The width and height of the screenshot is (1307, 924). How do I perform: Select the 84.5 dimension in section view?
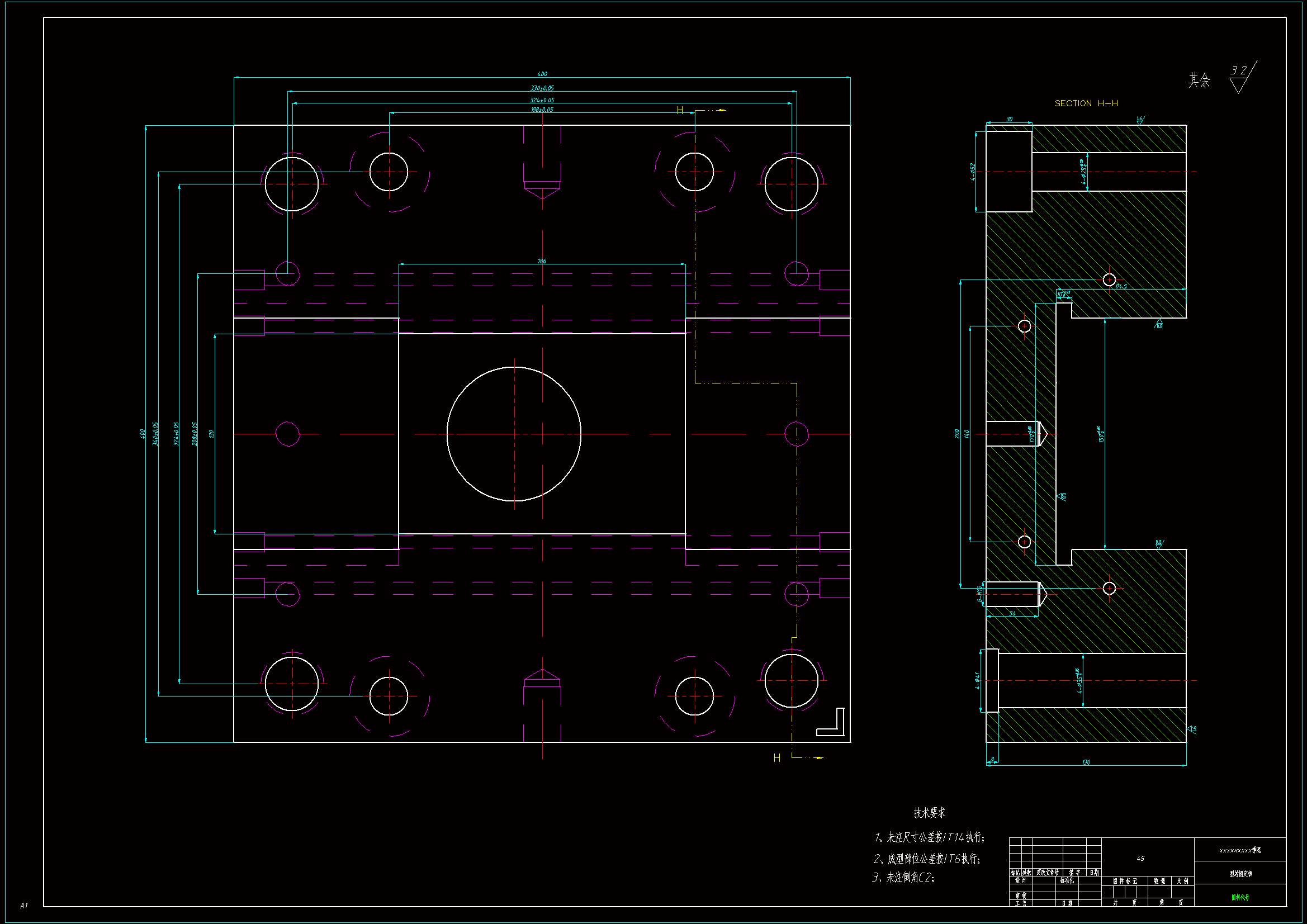click(1121, 286)
